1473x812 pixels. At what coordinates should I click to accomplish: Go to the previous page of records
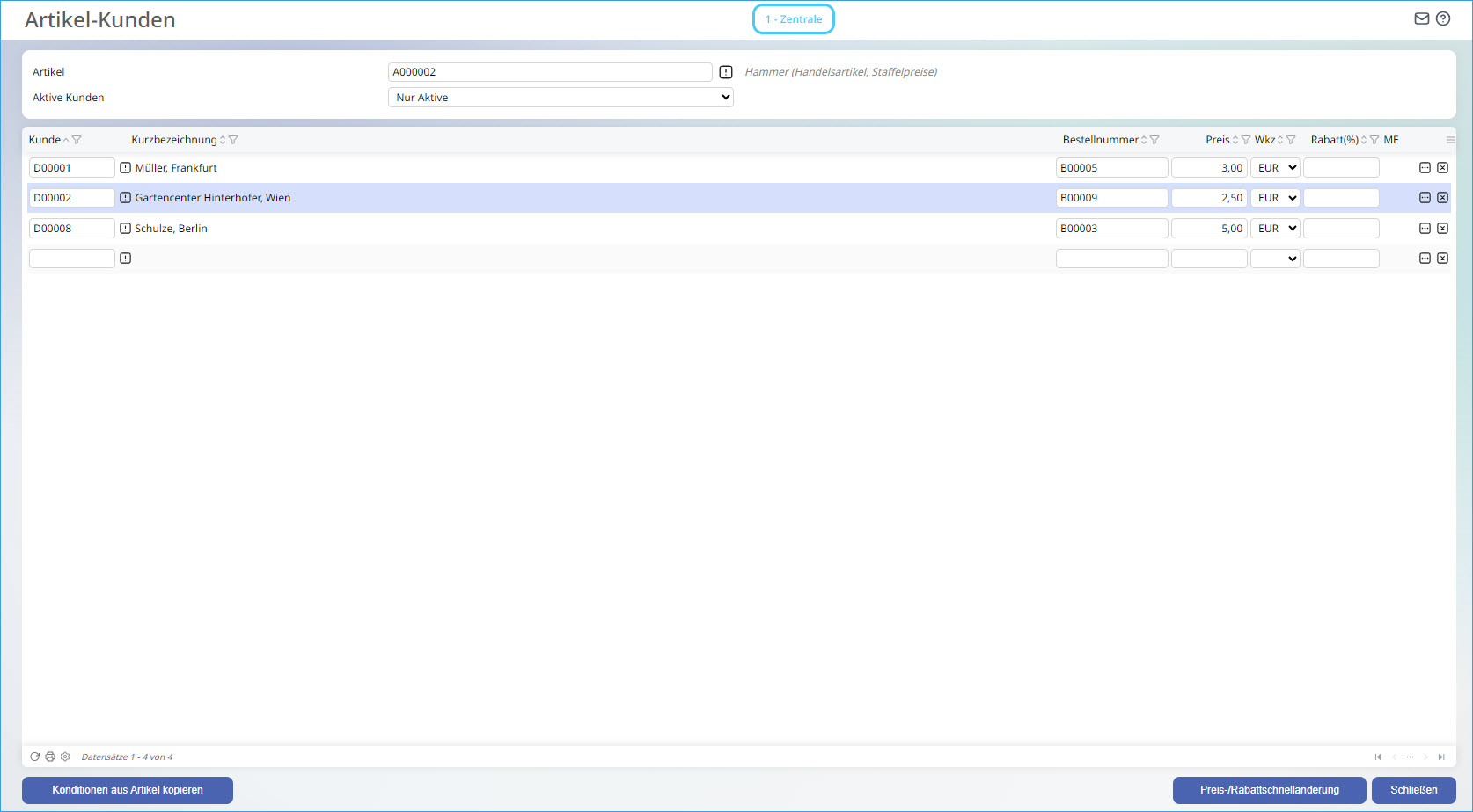pyautogui.click(x=1394, y=757)
